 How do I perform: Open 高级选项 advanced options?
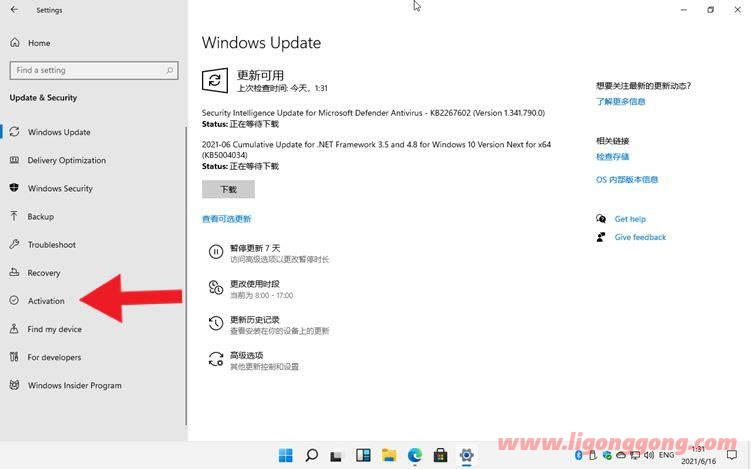pyautogui.click(x=247, y=355)
